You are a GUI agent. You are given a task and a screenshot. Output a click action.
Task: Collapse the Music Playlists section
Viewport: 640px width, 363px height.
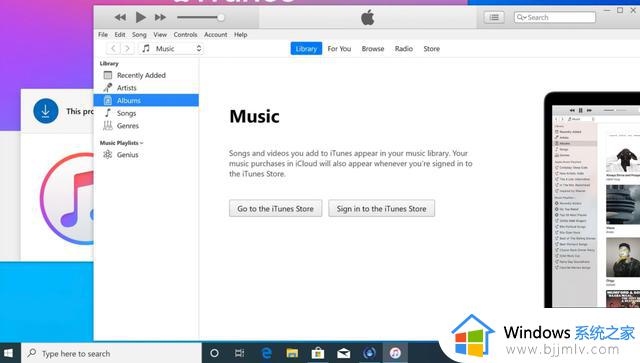(121, 143)
